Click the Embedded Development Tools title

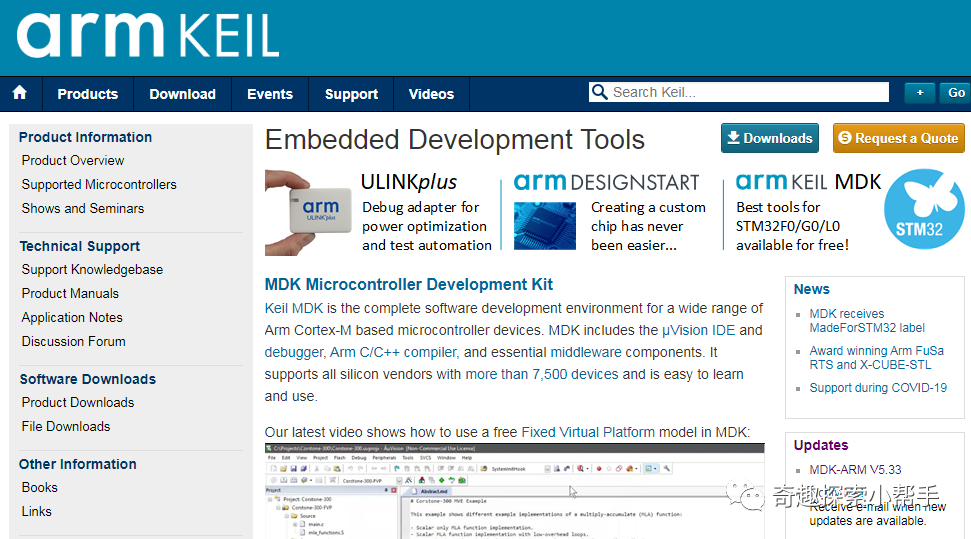tap(455, 140)
